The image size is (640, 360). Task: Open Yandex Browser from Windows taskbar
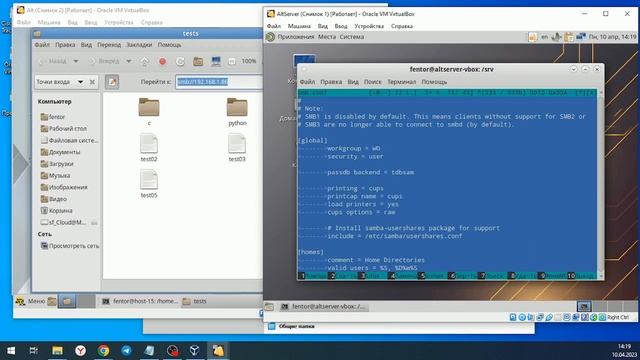click(x=80, y=351)
